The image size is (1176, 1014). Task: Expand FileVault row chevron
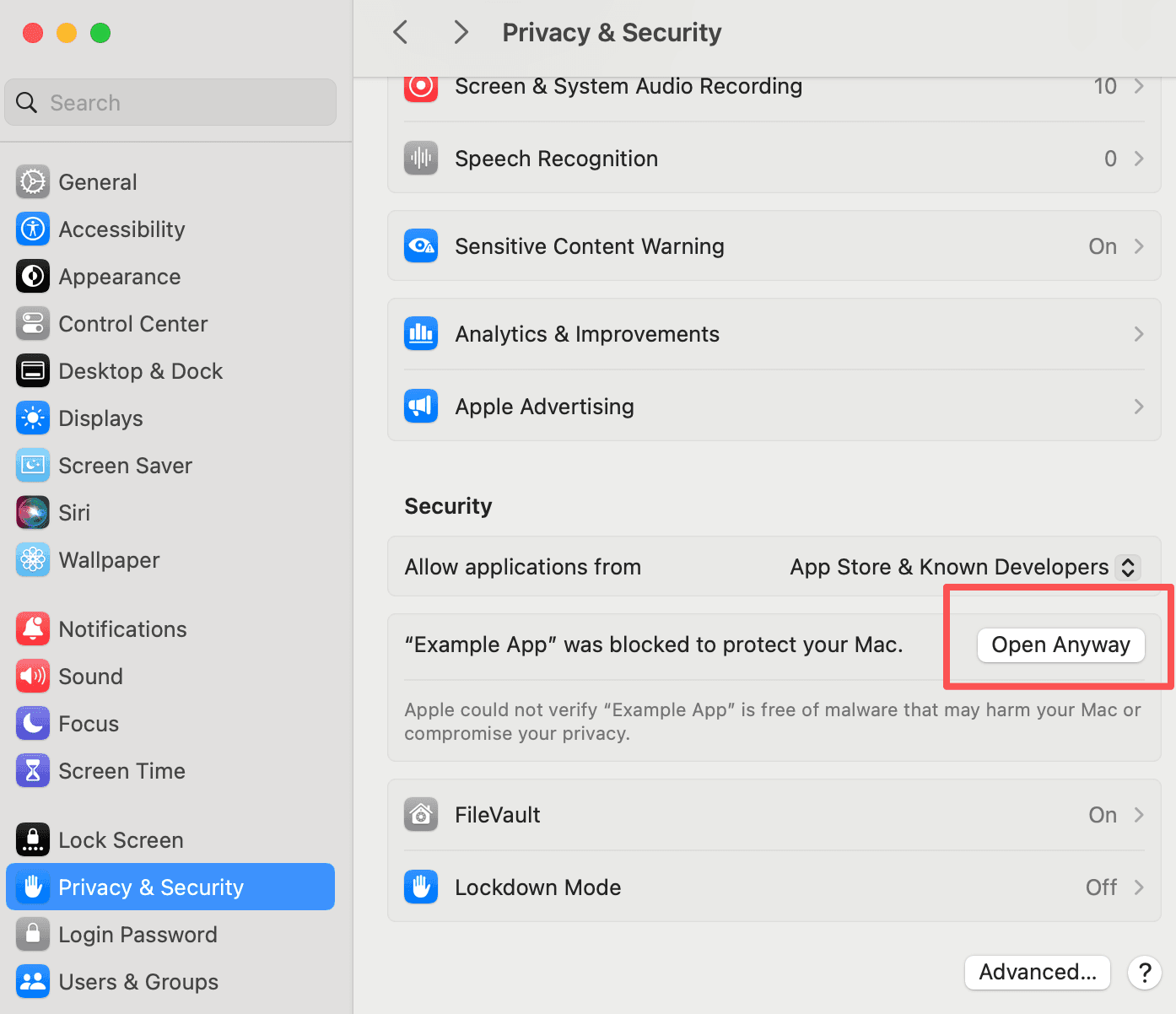[1139, 815]
